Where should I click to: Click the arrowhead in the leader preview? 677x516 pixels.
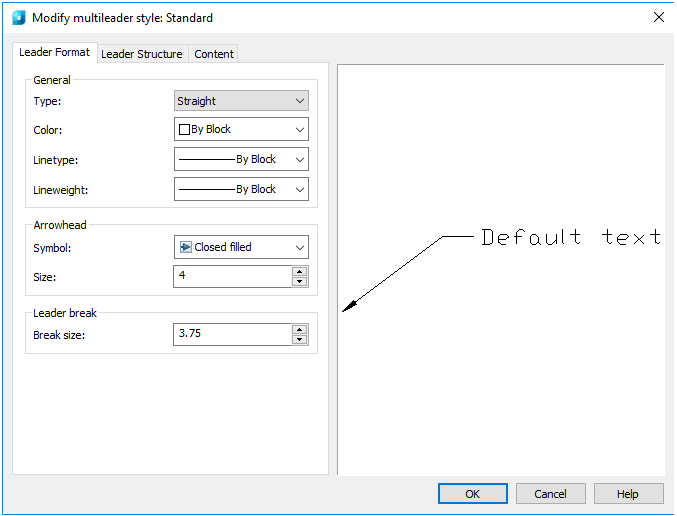point(349,306)
